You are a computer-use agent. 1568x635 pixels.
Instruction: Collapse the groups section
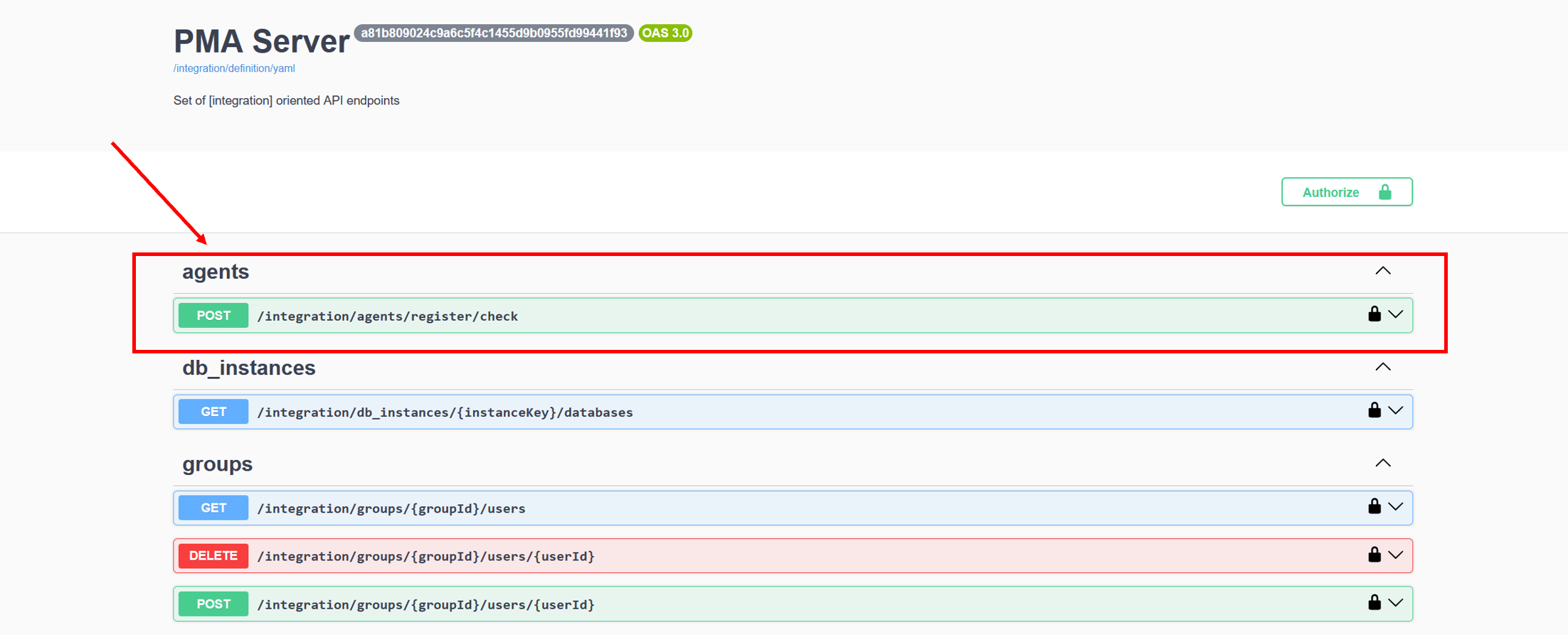pyautogui.click(x=1382, y=463)
